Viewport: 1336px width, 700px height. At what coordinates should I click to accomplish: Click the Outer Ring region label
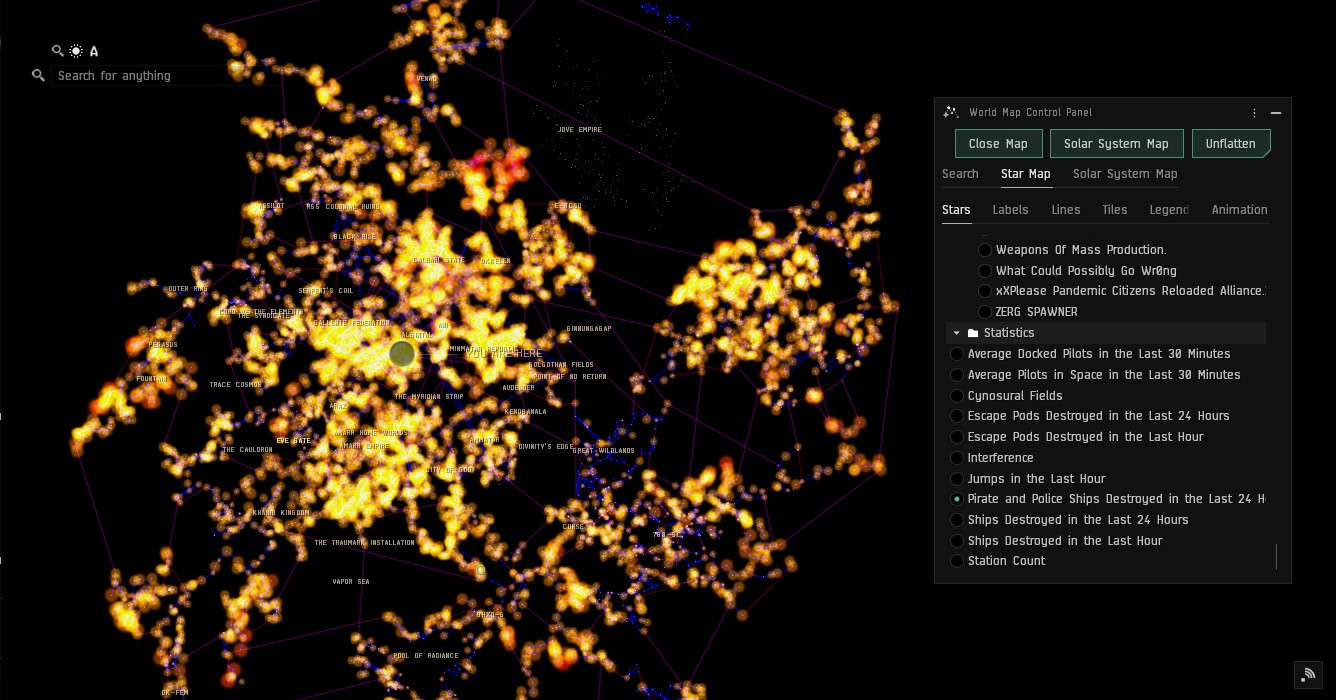coord(187,289)
